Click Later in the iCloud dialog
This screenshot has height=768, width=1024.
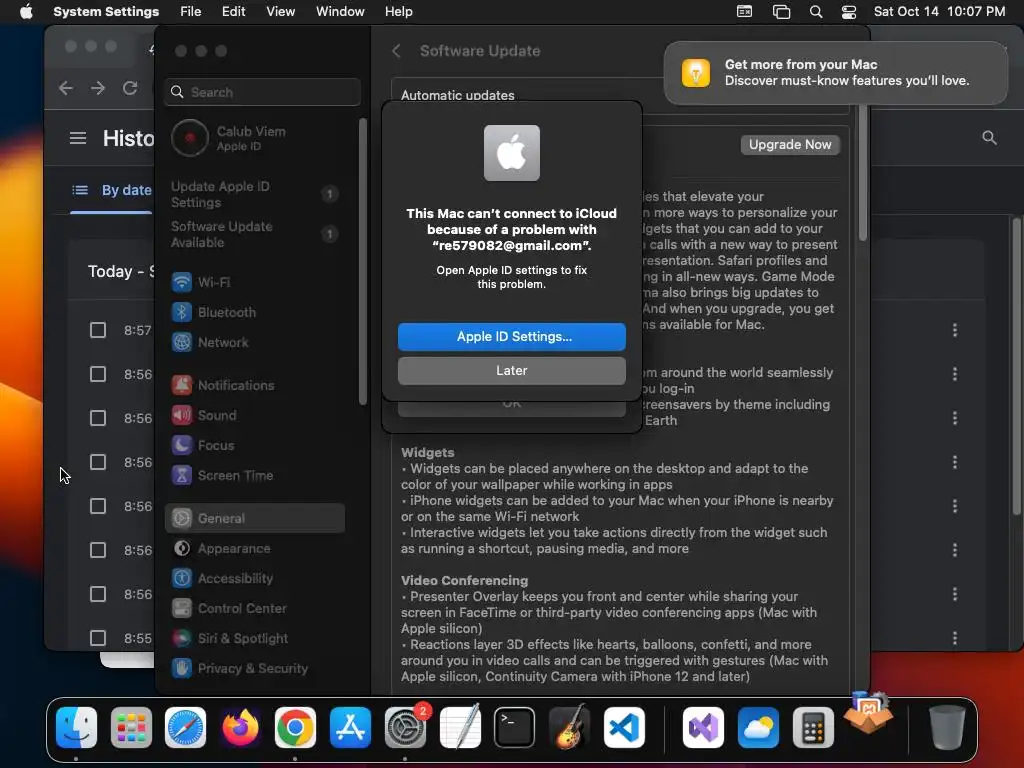(x=512, y=371)
